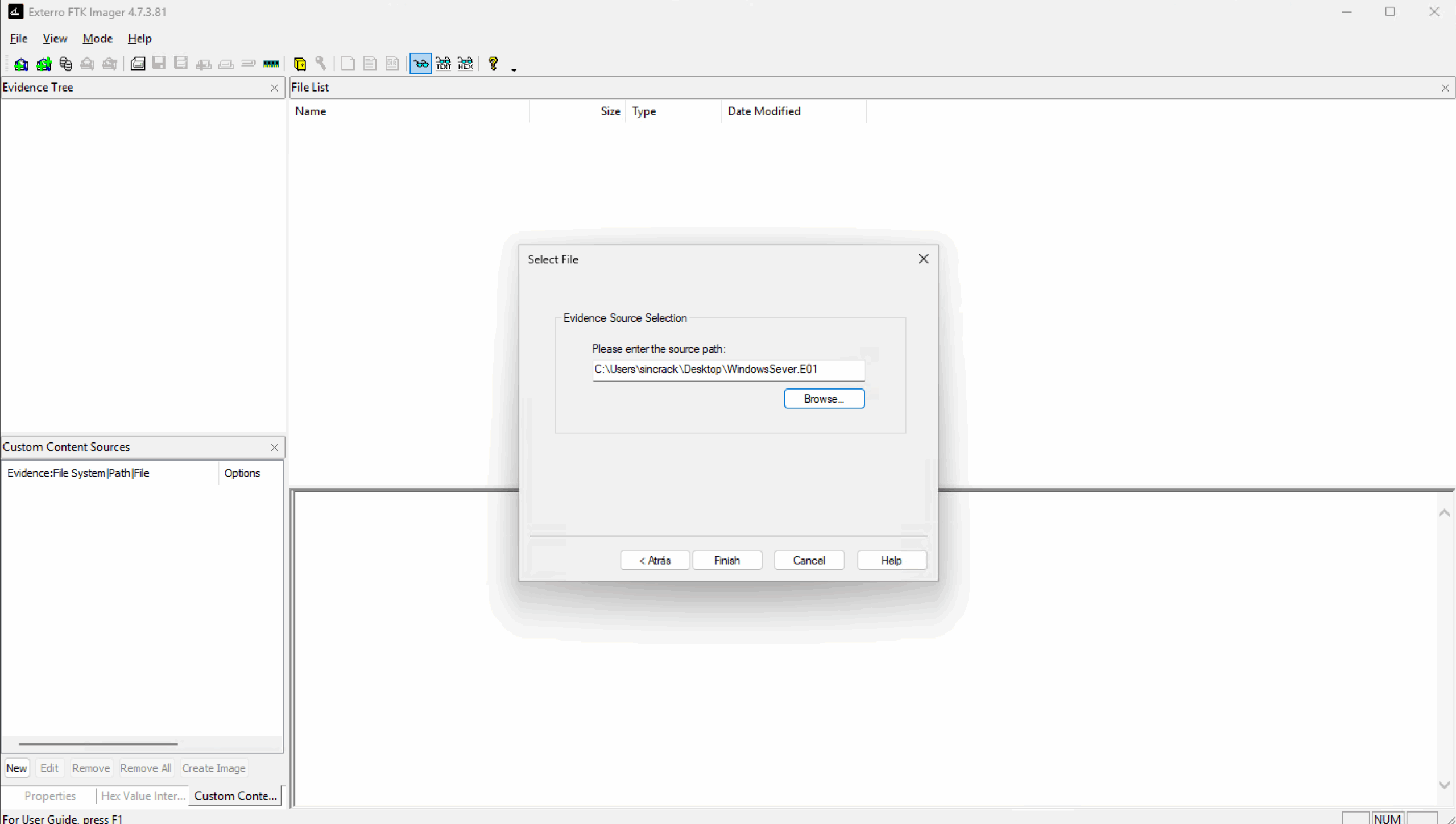Screen dimensions: 1456x824
Task: Click Help button in Select File dialog
Action: (892, 560)
